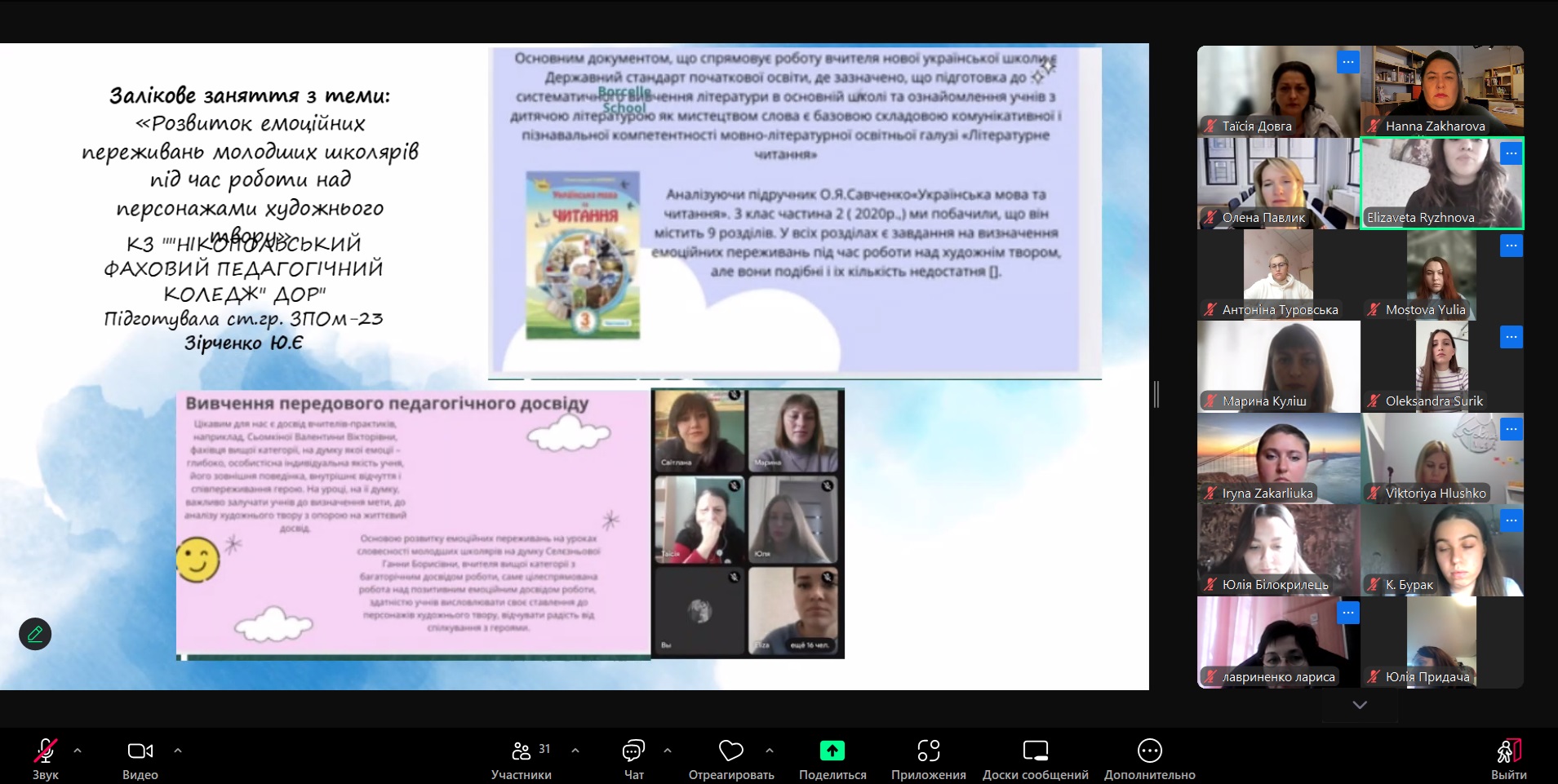Click muted mic icon on Hanna Zakharova
Image resolution: width=1558 pixels, height=784 pixels.
[1374, 126]
